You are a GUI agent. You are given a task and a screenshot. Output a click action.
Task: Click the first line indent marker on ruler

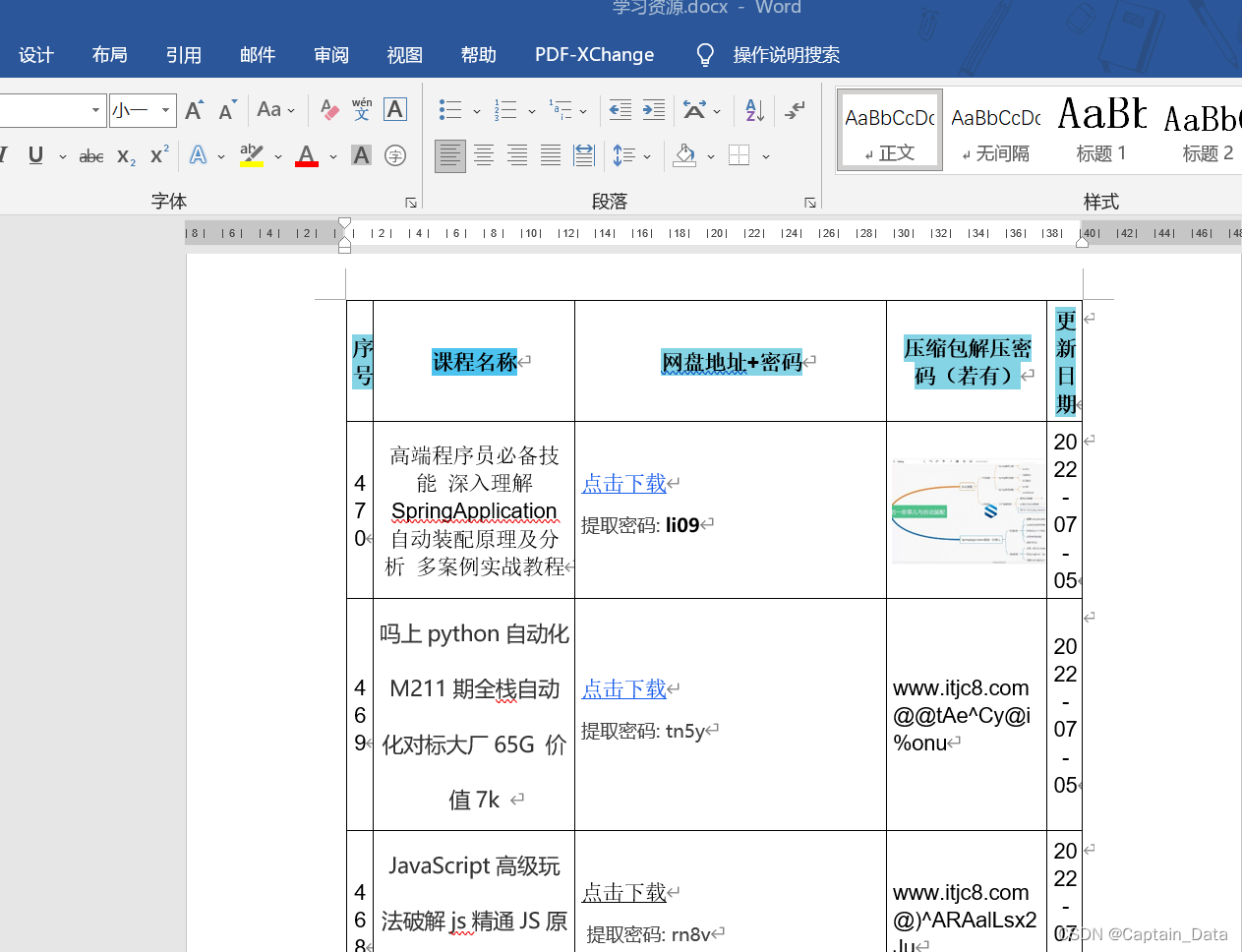344,224
